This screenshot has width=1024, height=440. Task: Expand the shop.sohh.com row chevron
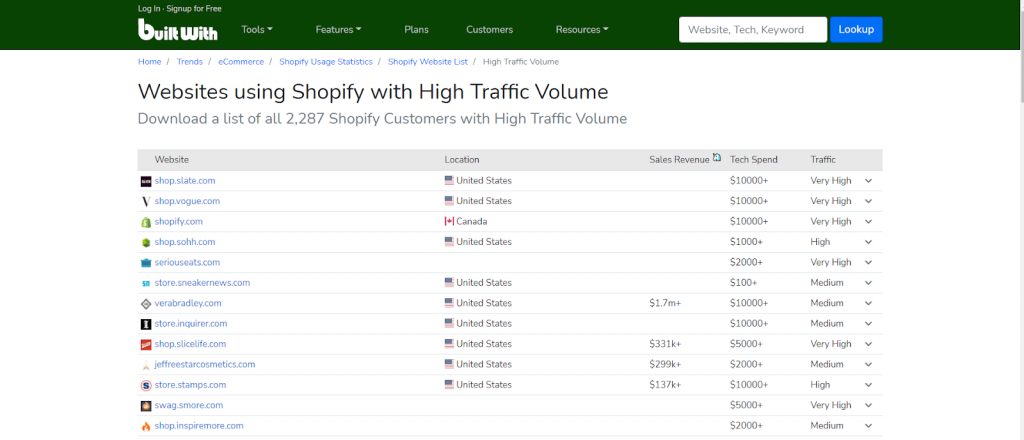[x=869, y=242]
